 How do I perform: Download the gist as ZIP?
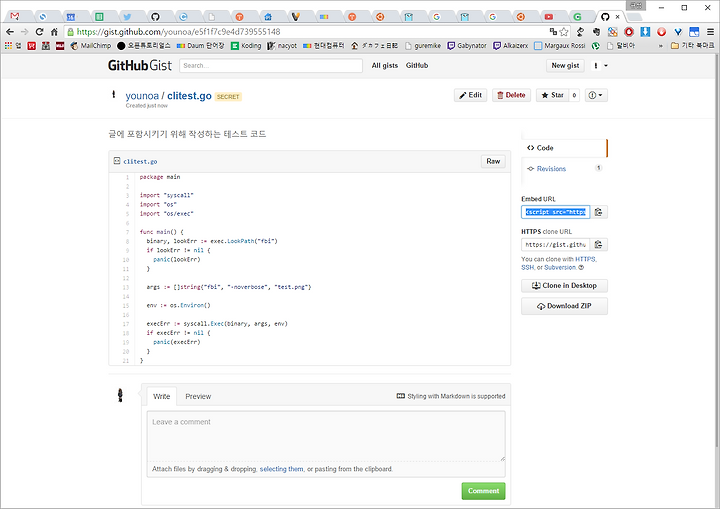click(564, 306)
